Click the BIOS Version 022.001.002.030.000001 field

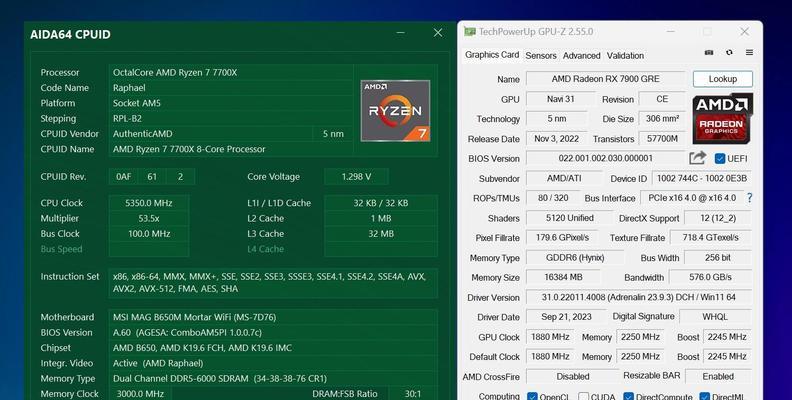[606, 158]
